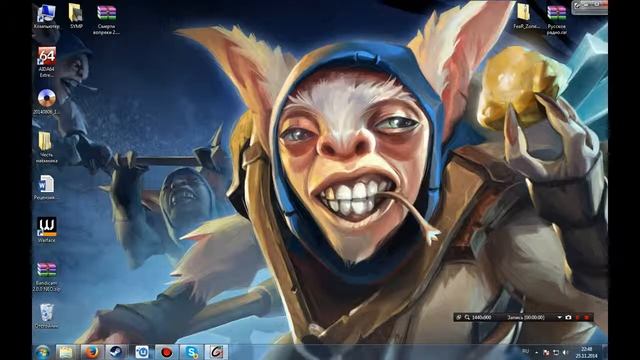640x360 pixels.
Task: Launch Firefox from the taskbar
Action: coord(91,352)
